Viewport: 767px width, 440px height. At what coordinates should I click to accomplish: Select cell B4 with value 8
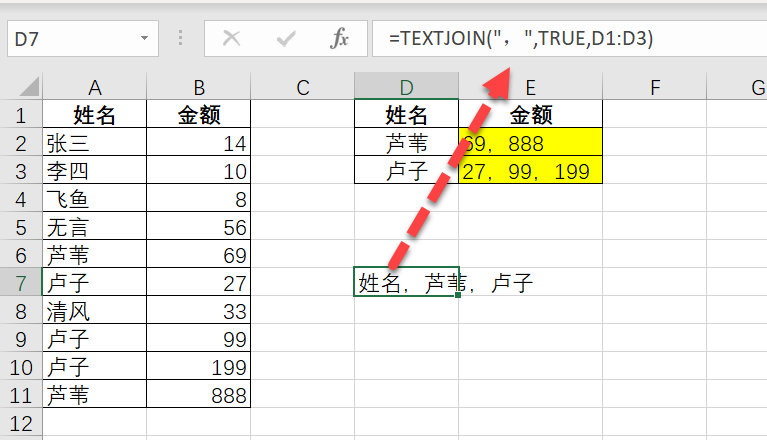pos(199,199)
